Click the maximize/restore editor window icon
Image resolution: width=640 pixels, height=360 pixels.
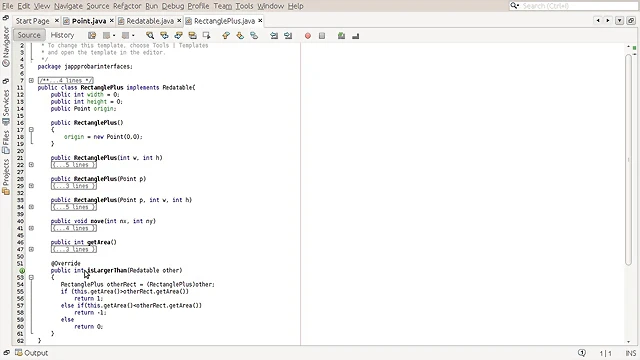point(631,20)
